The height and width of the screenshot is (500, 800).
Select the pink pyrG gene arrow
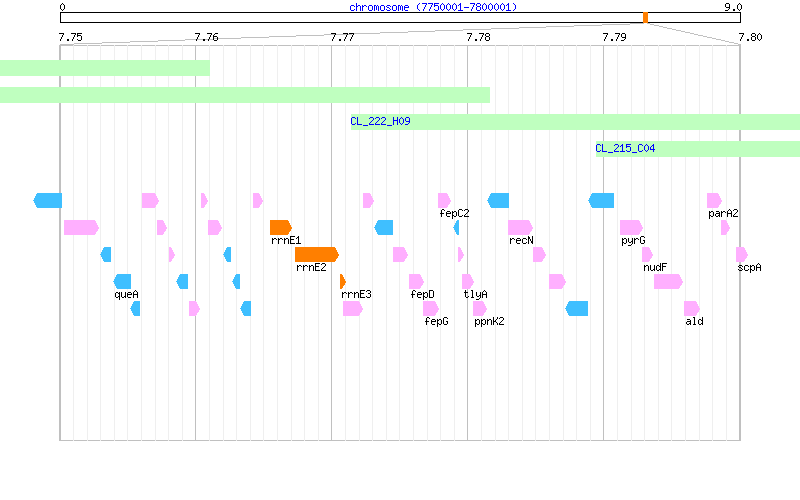pos(631,228)
